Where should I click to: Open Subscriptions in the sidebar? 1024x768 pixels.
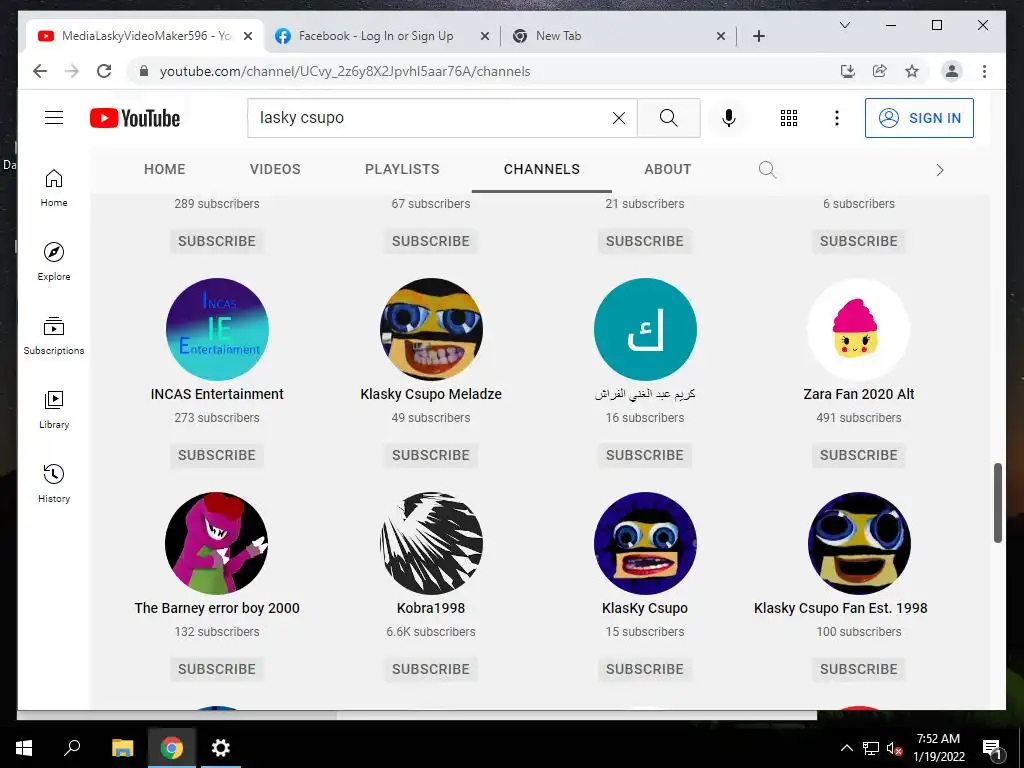point(54,336)
